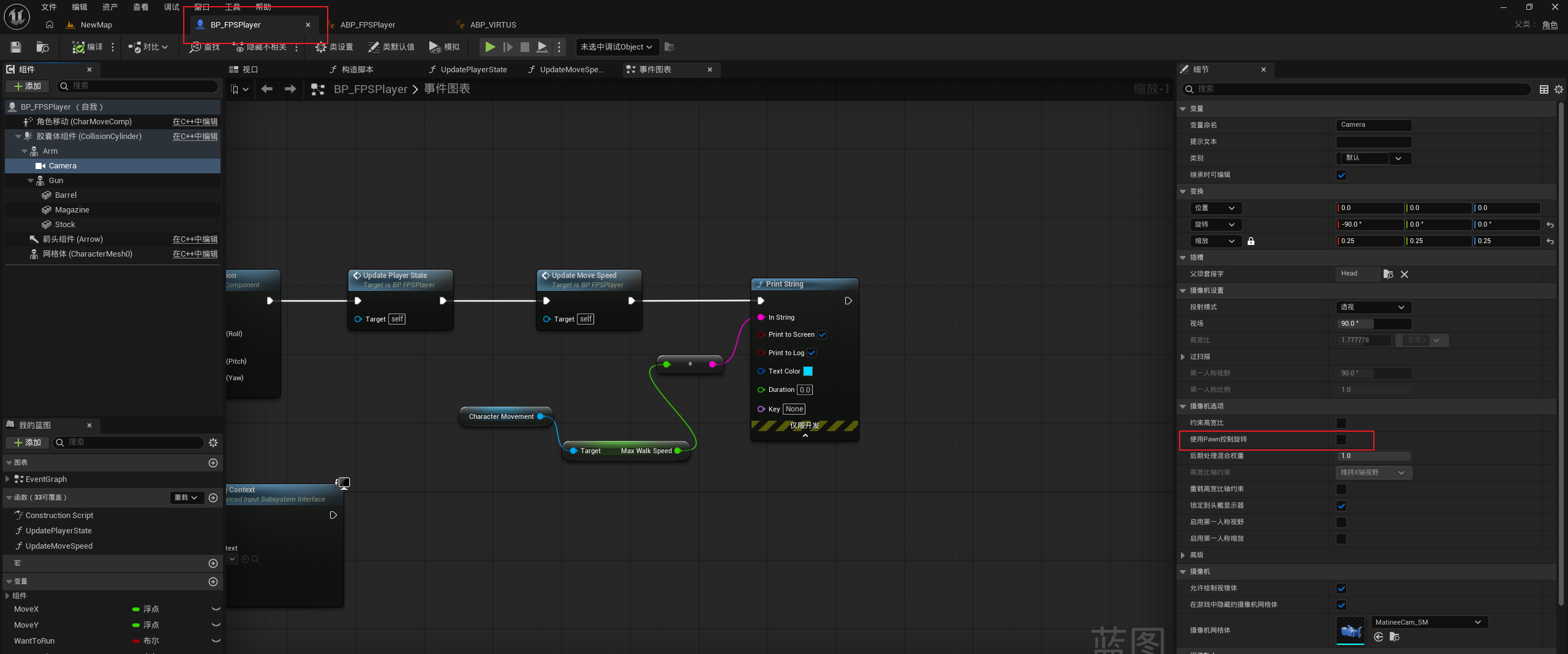Open the 位置 location type dropdown
This screenshot has height=654, width=1568.
click(x=1216, y=208)
